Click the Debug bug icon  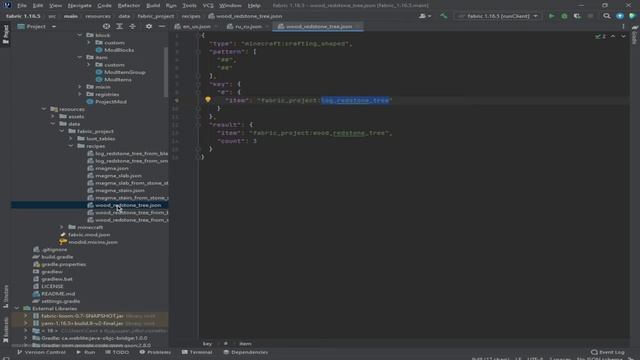pyautogui.click(x=564, y=16)
